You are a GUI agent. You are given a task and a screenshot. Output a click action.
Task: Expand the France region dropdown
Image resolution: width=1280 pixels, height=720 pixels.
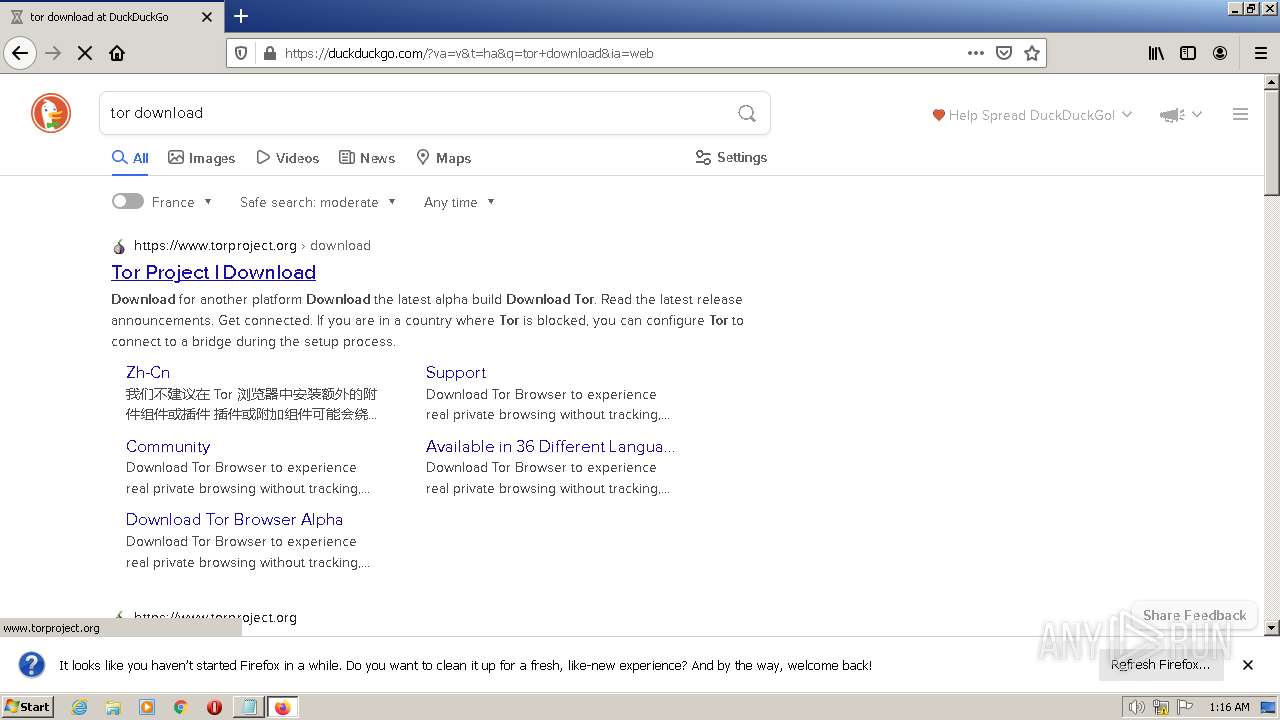(182, 202)
